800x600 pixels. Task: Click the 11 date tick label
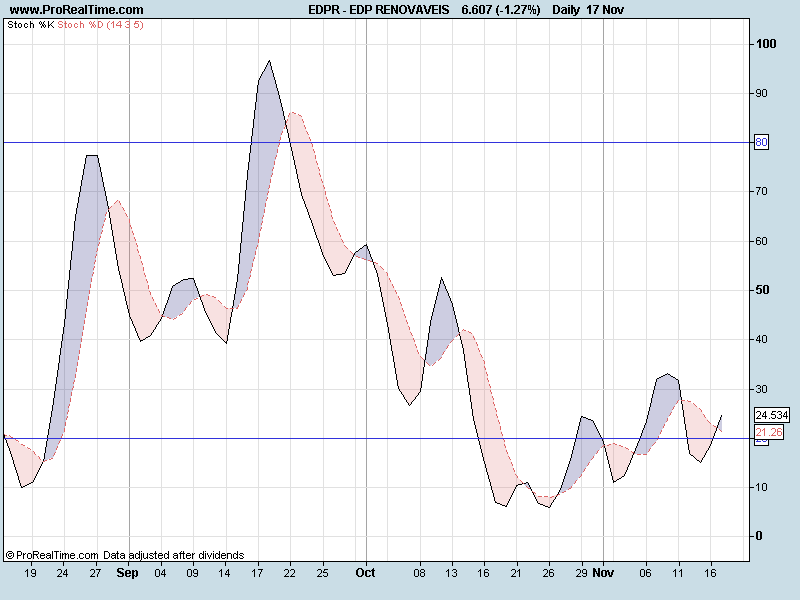[678, 573]
